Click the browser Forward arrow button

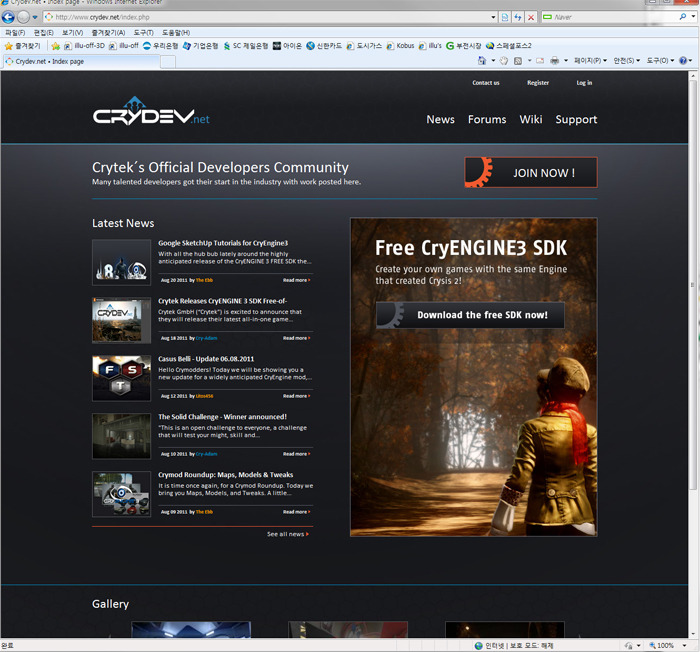point(23,17)
